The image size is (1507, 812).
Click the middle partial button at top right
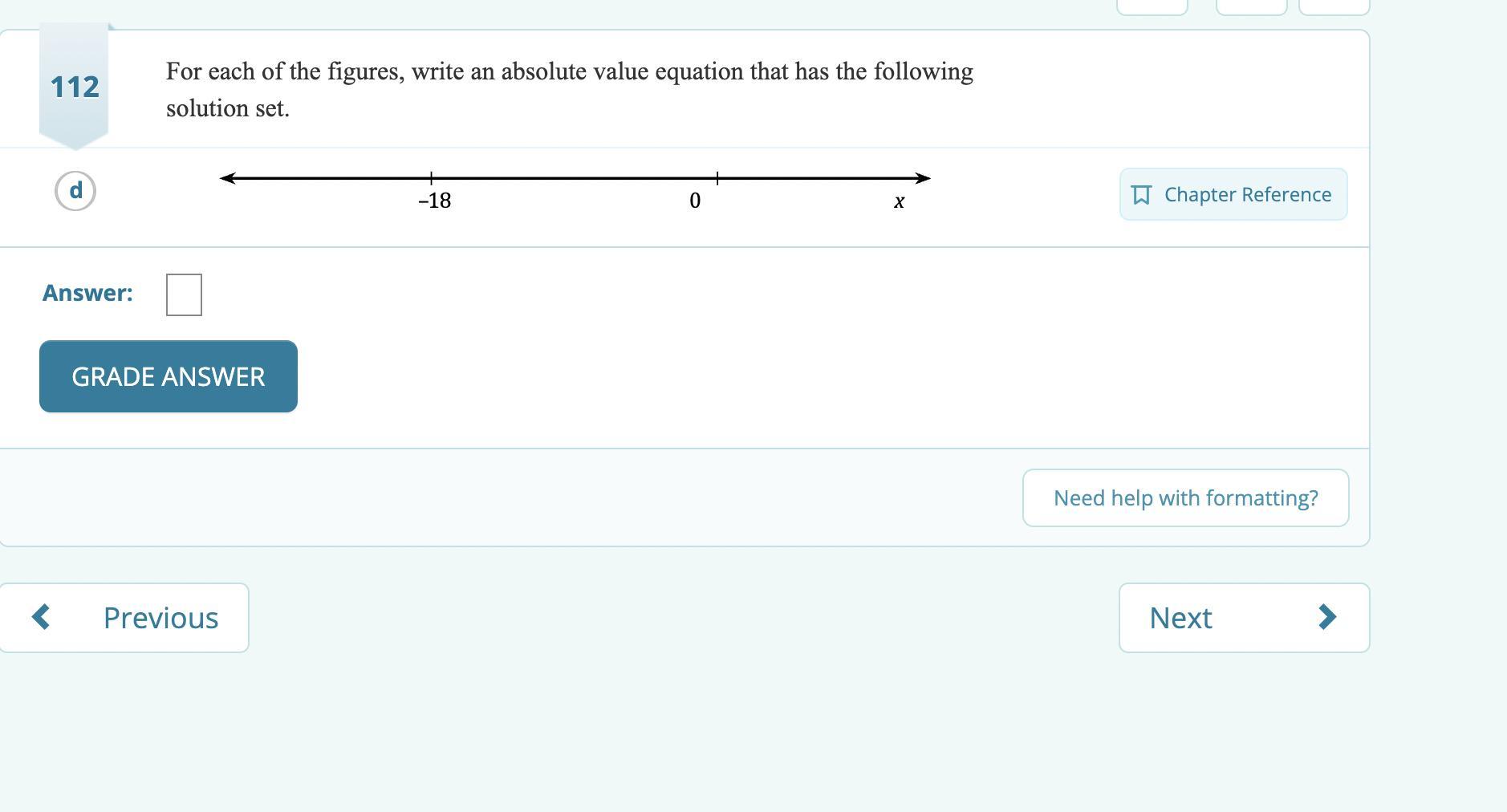pyautogui.click(x=1251, y=7)
